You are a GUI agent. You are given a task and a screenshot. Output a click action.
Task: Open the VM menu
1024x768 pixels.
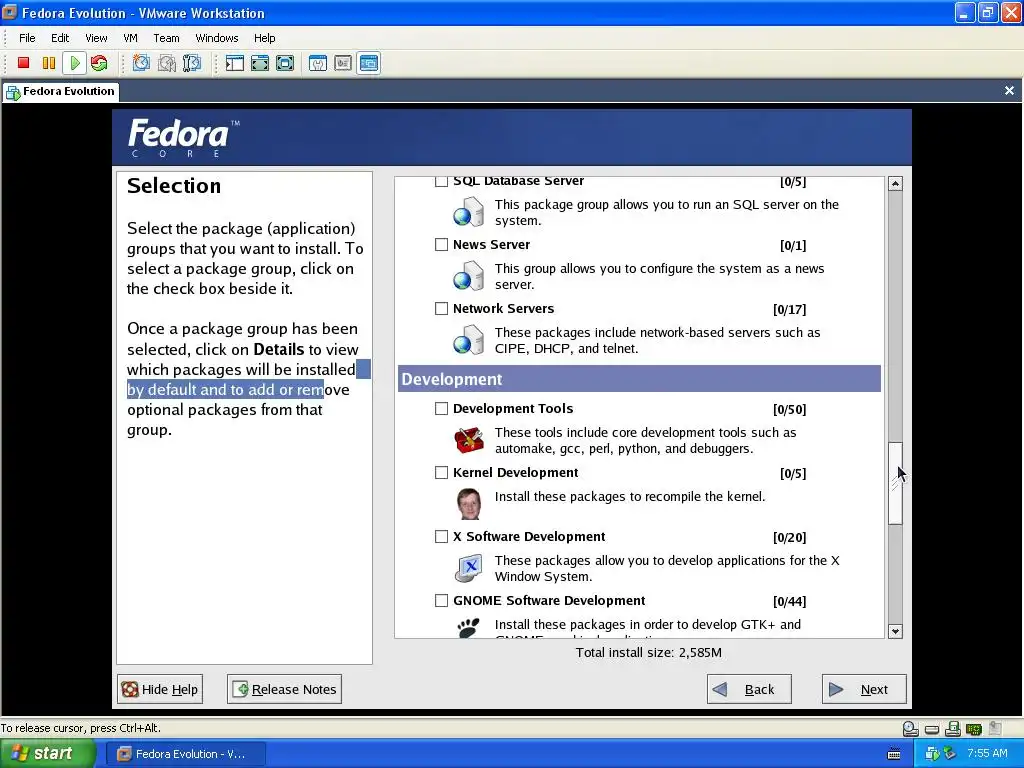point(131,38)
